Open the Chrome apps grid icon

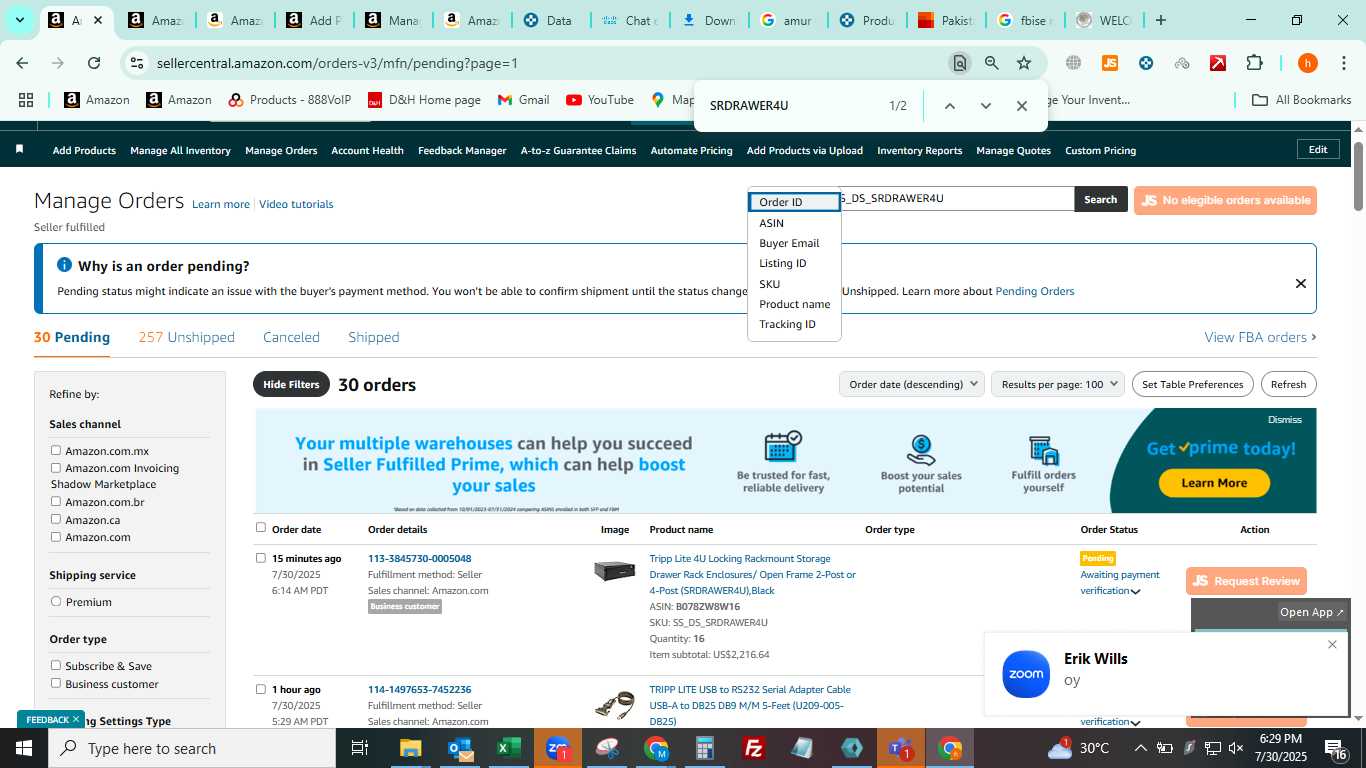26,100
